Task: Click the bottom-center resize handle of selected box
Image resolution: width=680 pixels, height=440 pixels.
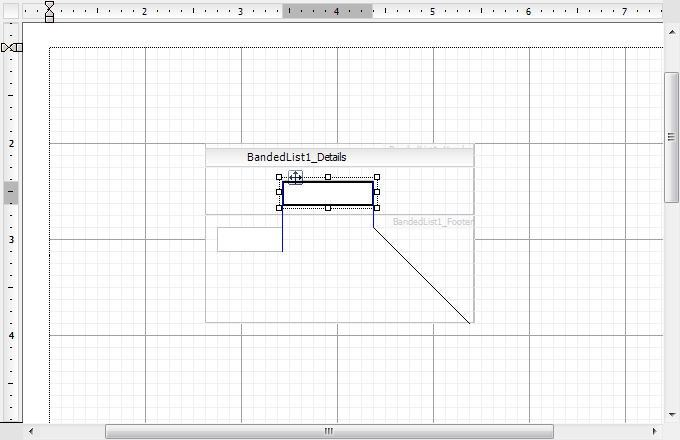Action: point(328,208)
